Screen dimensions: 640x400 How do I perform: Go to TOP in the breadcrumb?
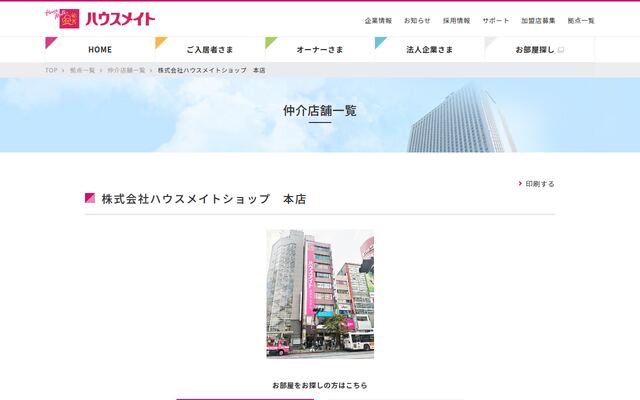tap(51, 70)
